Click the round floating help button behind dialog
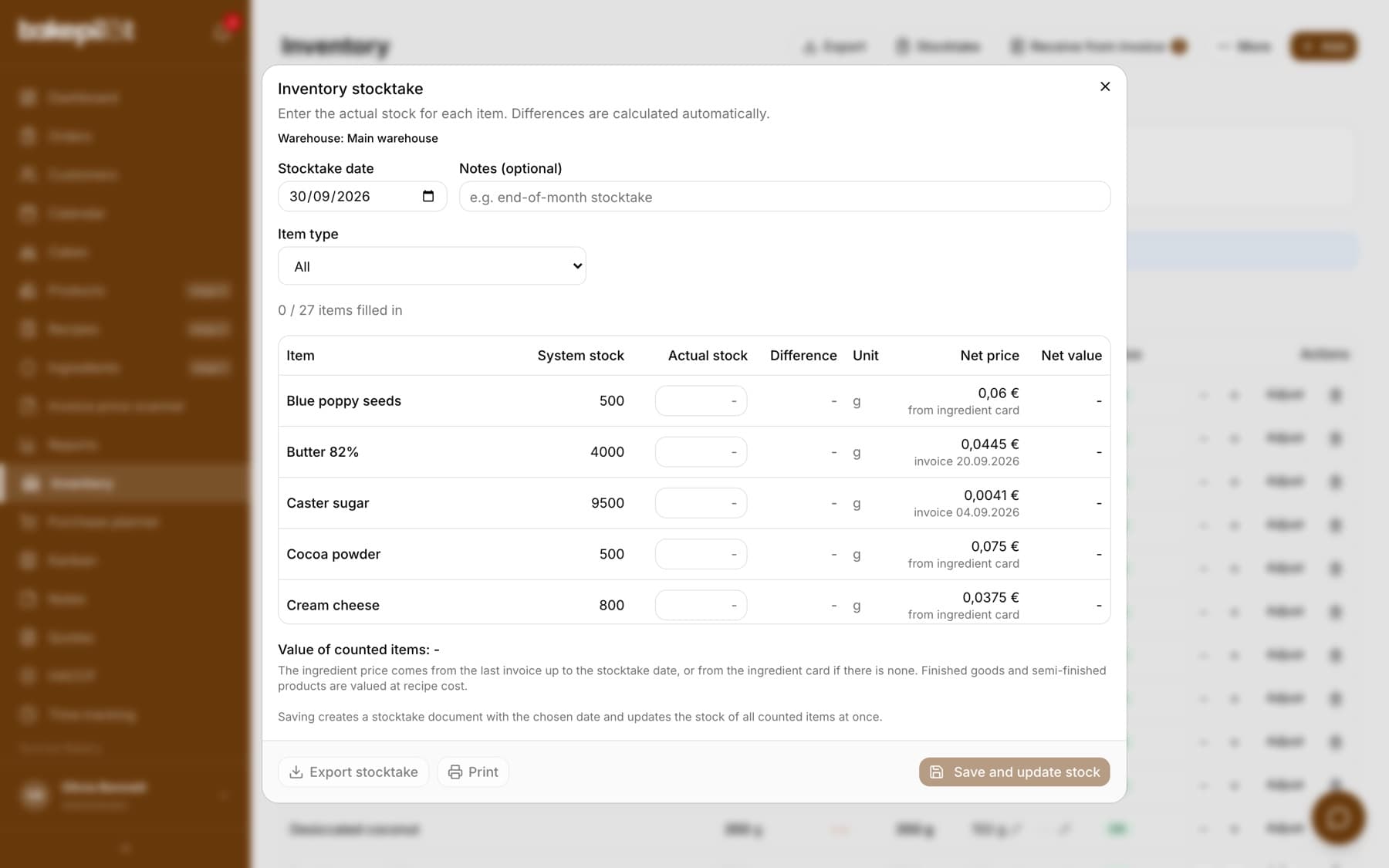 click(x=1338, y=818)
